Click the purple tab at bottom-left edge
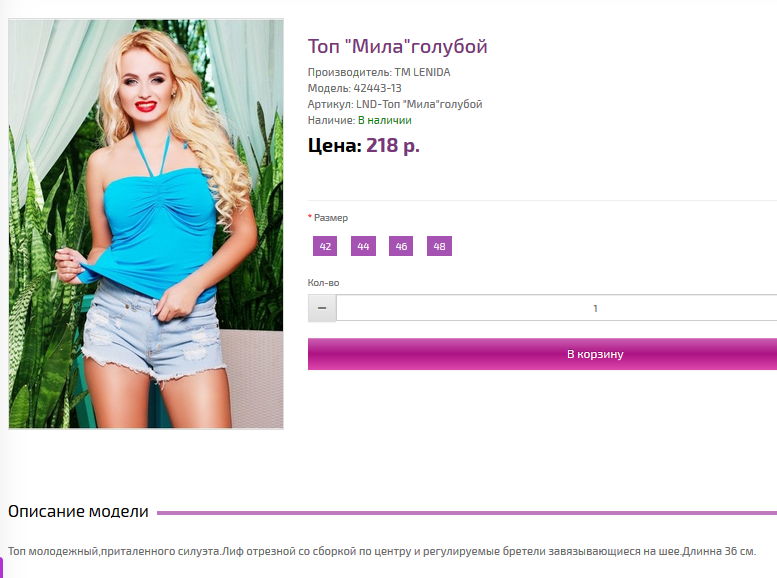 1,568
